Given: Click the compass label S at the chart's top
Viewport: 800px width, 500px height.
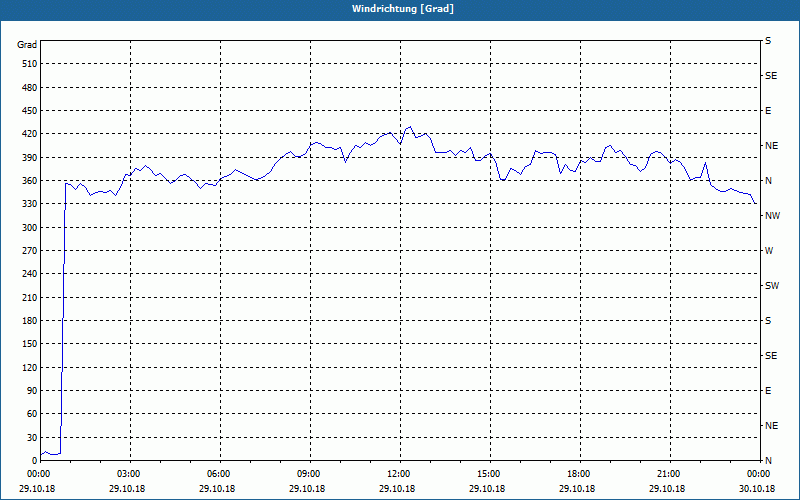Looking at the screenshot, I should point(768,41).
